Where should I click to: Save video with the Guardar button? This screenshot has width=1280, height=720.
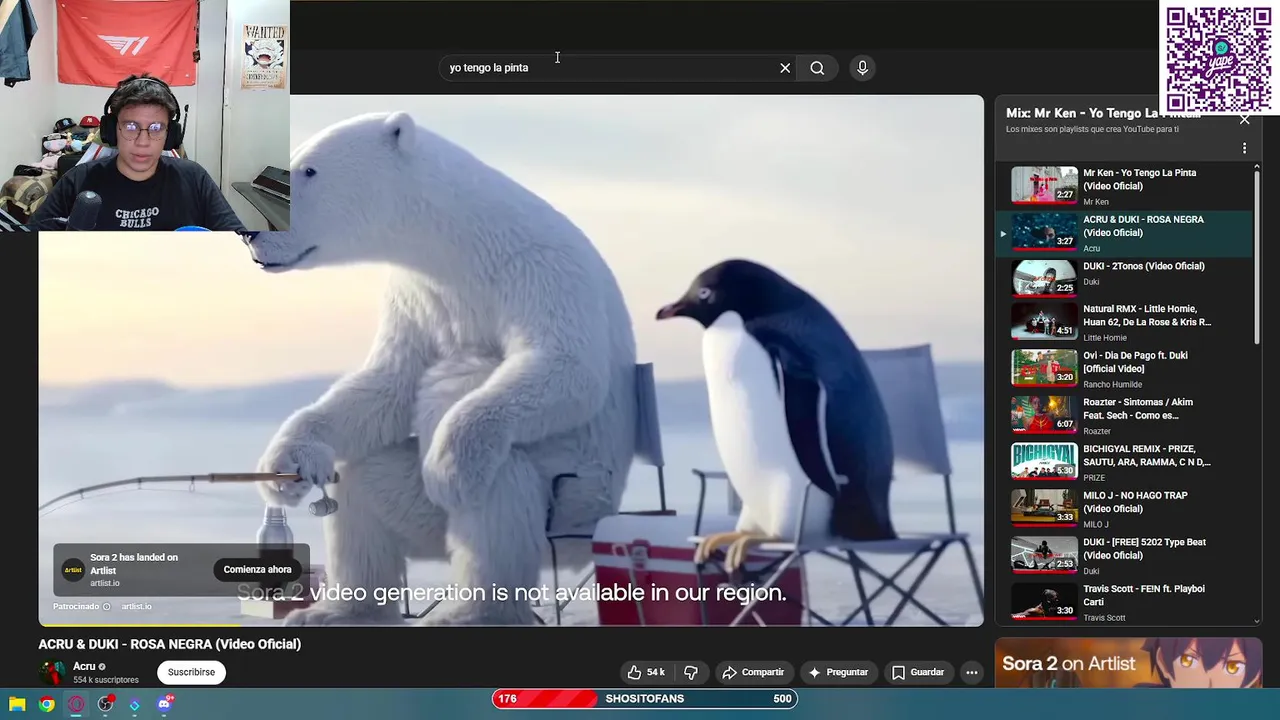coord(918,672)
